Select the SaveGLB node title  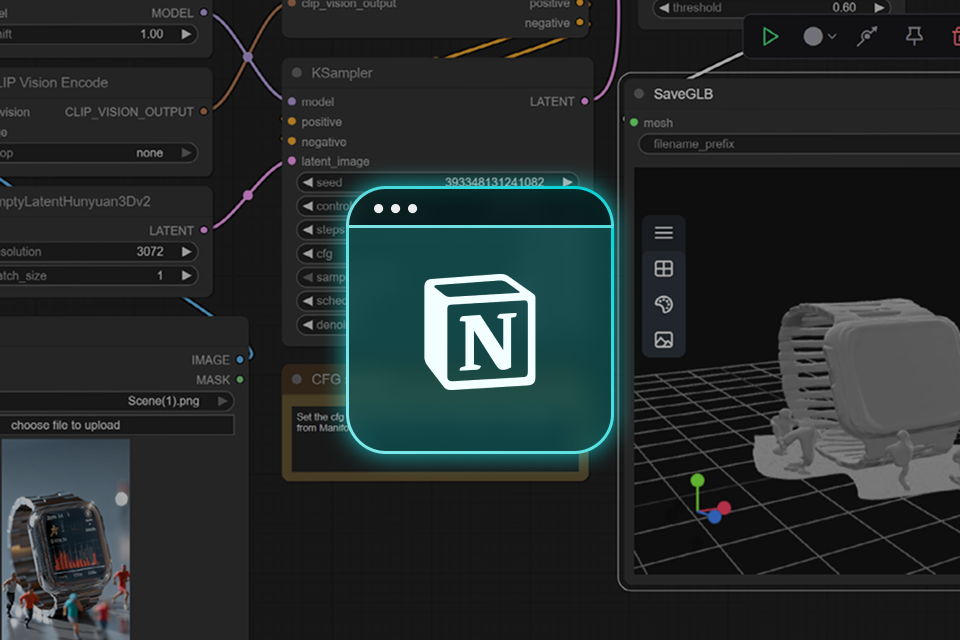click(683, 94)
